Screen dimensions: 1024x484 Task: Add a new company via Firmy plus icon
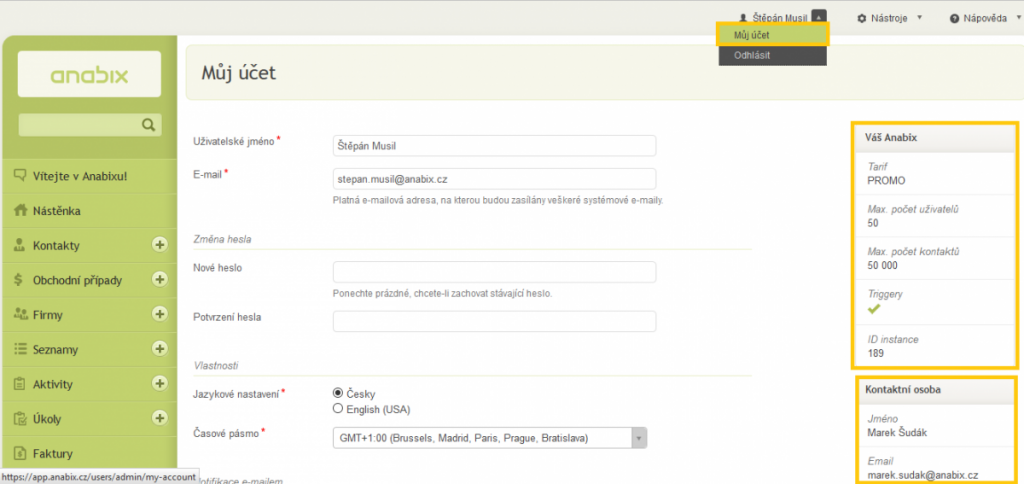coord(159,314)
